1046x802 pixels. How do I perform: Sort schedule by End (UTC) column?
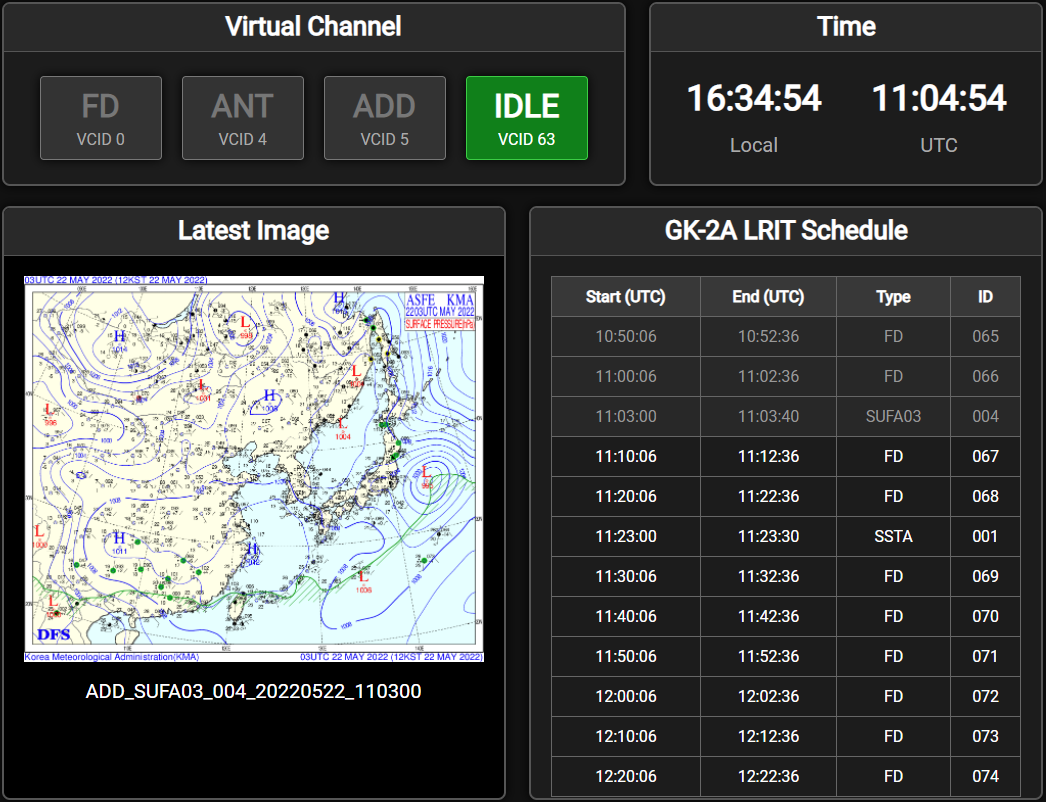click(x=768, y=296)
